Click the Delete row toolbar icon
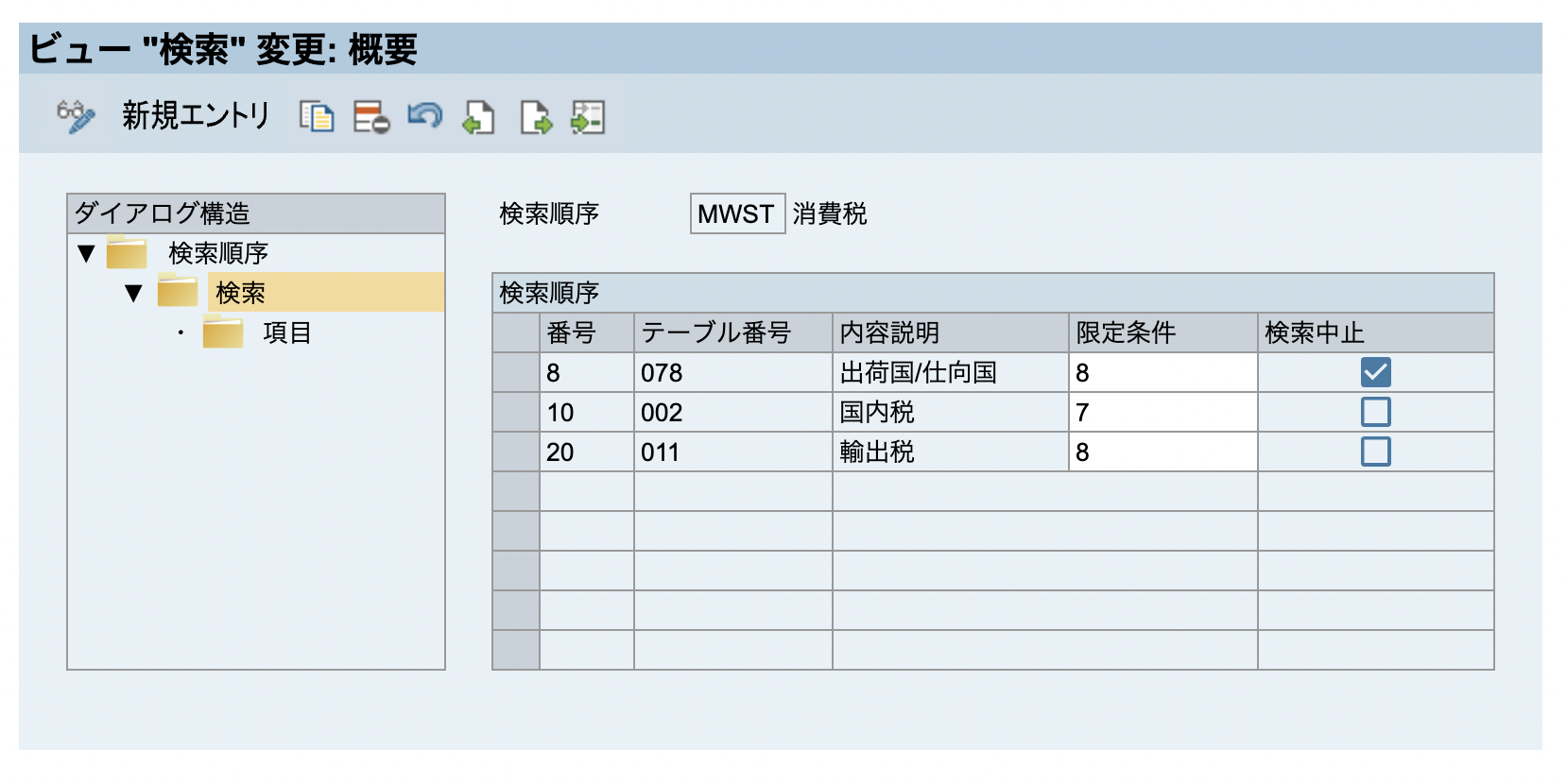This screenshot has height=784, width=1567. (x=370, y=117)
